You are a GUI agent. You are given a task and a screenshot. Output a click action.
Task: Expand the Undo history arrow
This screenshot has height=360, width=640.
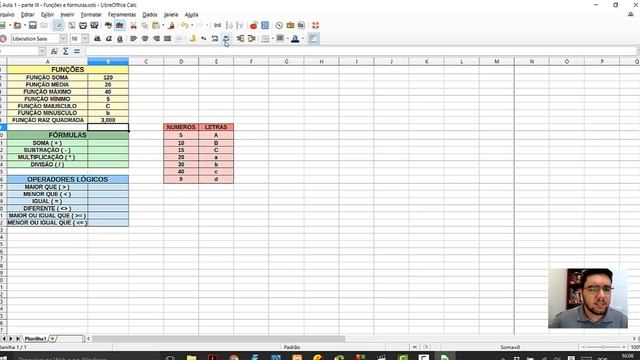pyautogui.click(x=192, y=25)
